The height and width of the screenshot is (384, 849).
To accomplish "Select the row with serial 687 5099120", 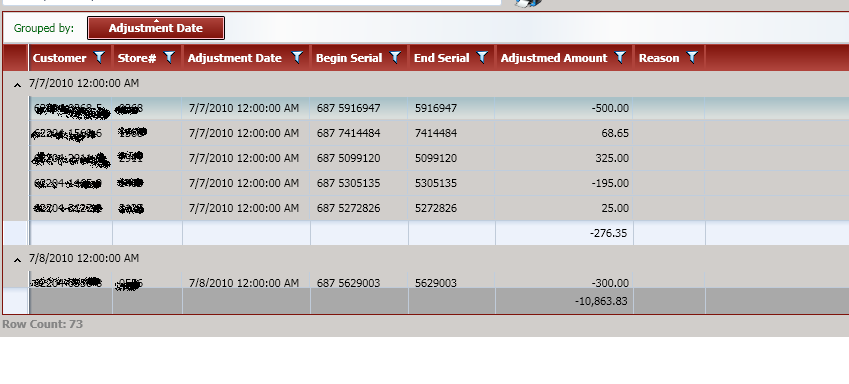I will click(x=439, y=158).
